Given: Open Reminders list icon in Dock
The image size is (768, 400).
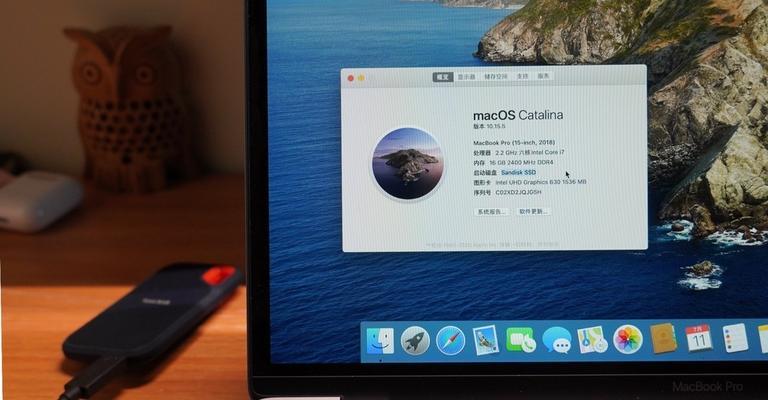Looking at the screenshot, I should 735,337.
